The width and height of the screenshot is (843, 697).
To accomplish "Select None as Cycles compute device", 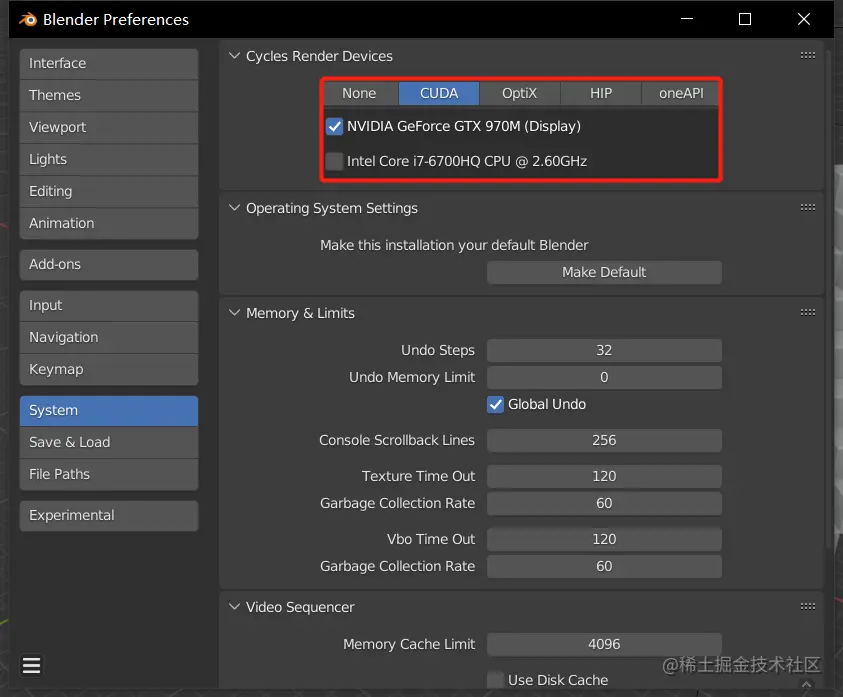I will coord(361,94).
